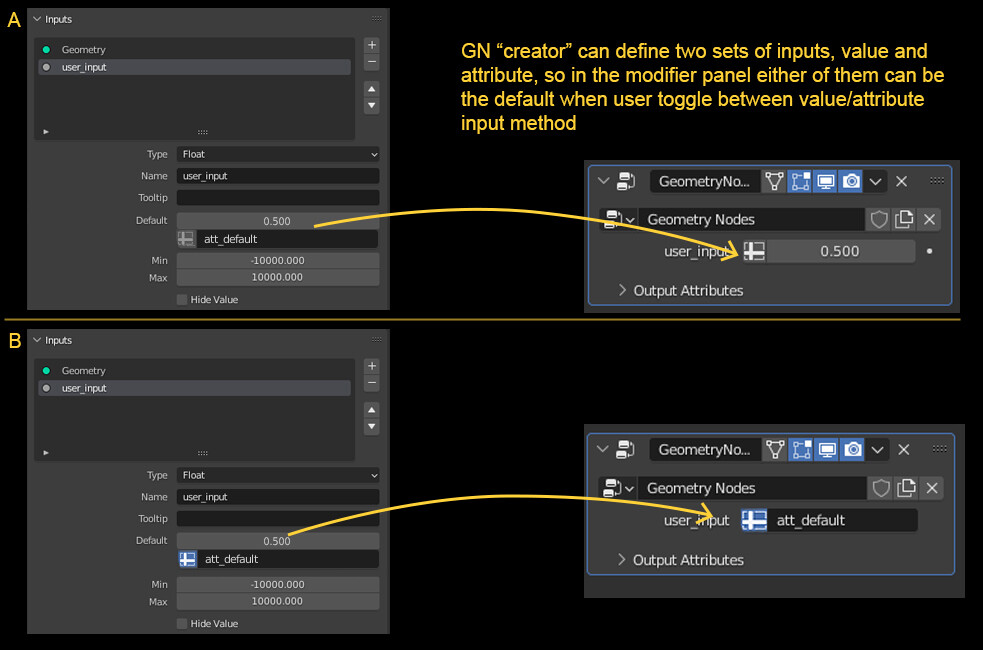Click Name field user_input in panel A
The image size is (983, 650).
point(278,176)
